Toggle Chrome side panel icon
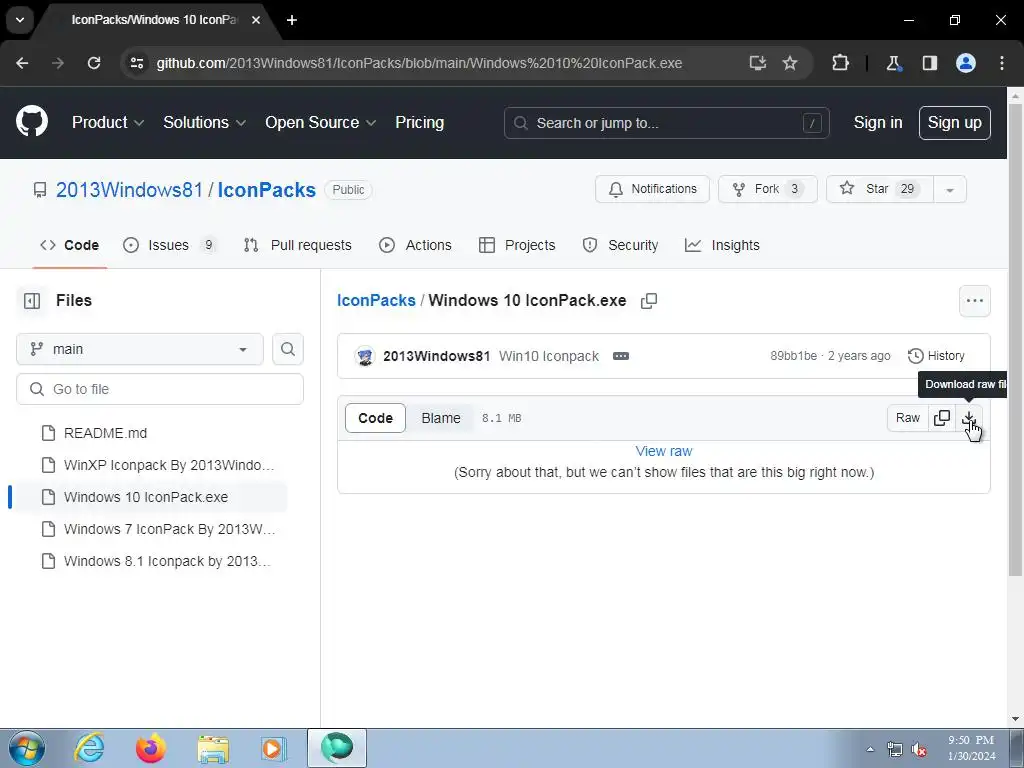1024x768 pixels. coord(929,63)
